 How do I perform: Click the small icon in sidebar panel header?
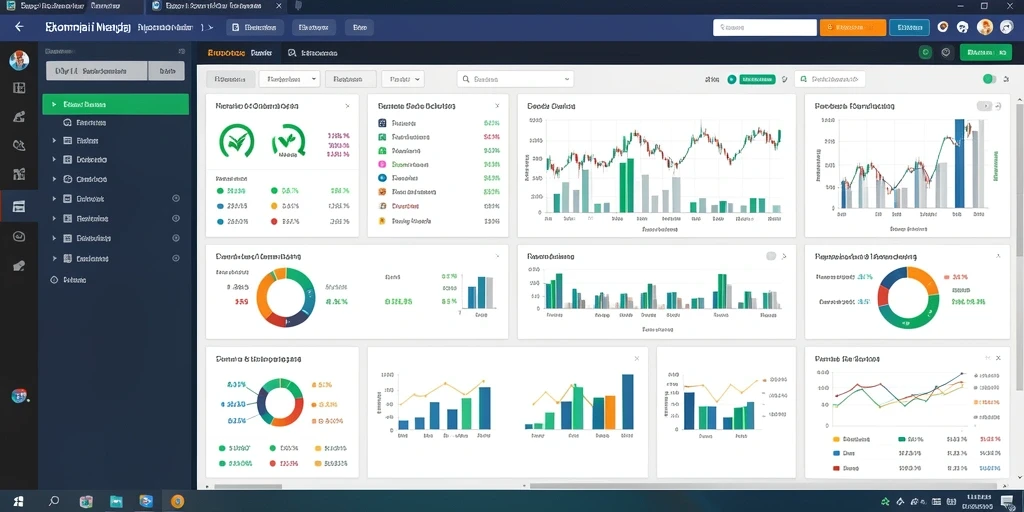click(x=181, y=51)
